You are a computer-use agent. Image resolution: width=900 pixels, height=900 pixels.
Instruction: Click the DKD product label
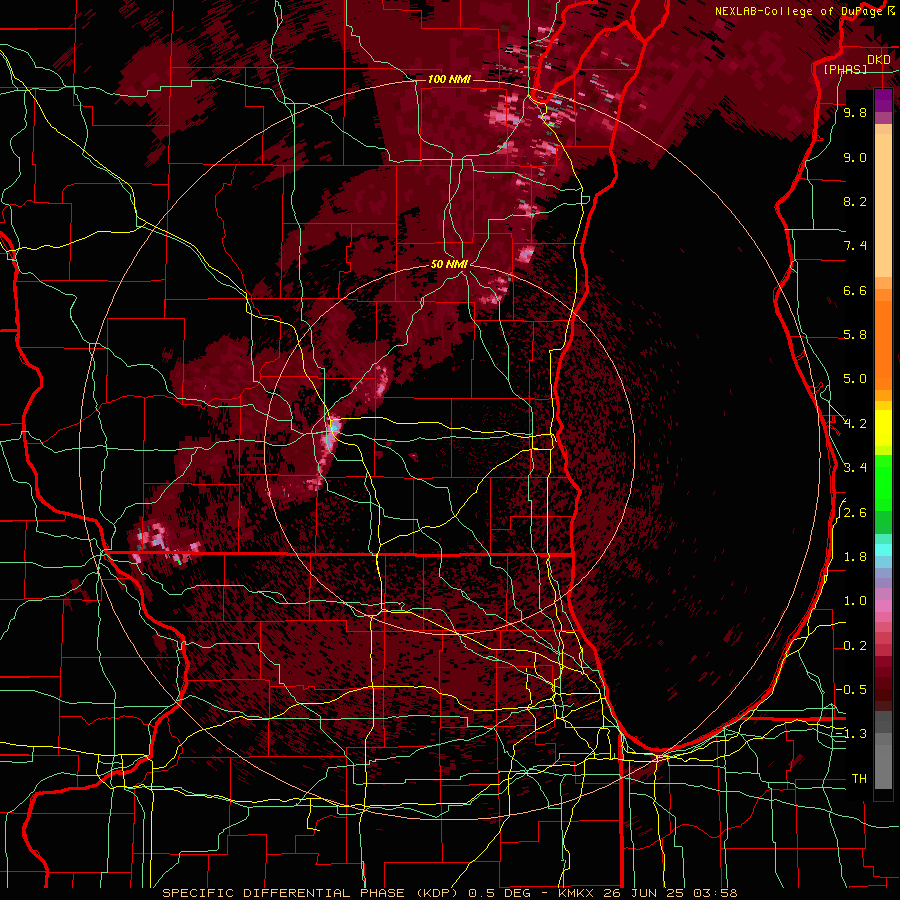tap(878, 59)
